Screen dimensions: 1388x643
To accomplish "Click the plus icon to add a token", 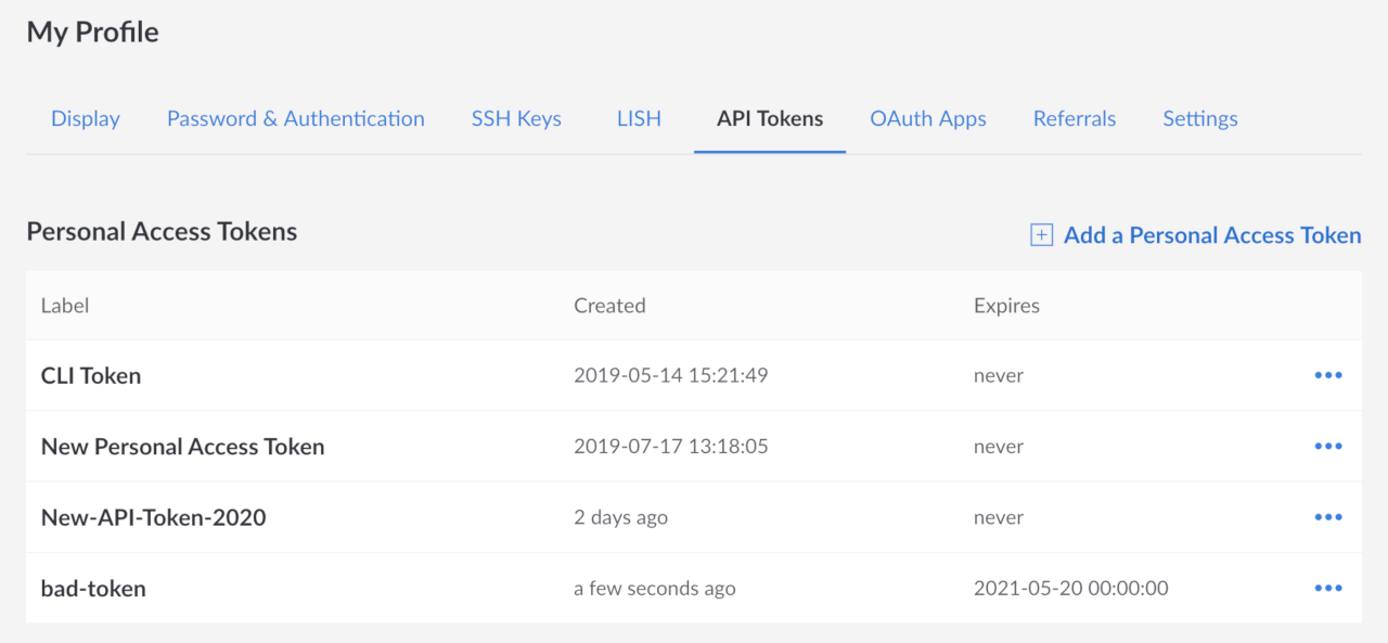I will [1042, 235].
